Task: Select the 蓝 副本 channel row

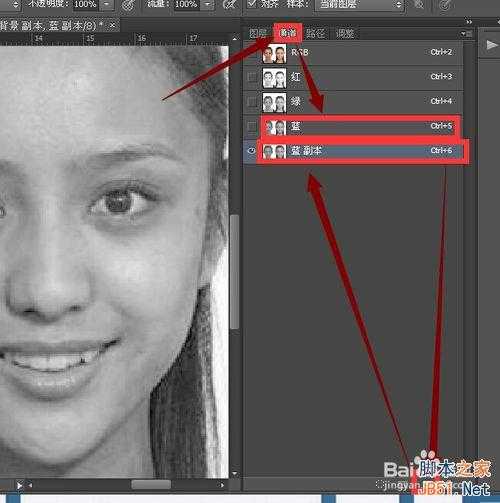Action: [x=353, y=151]
